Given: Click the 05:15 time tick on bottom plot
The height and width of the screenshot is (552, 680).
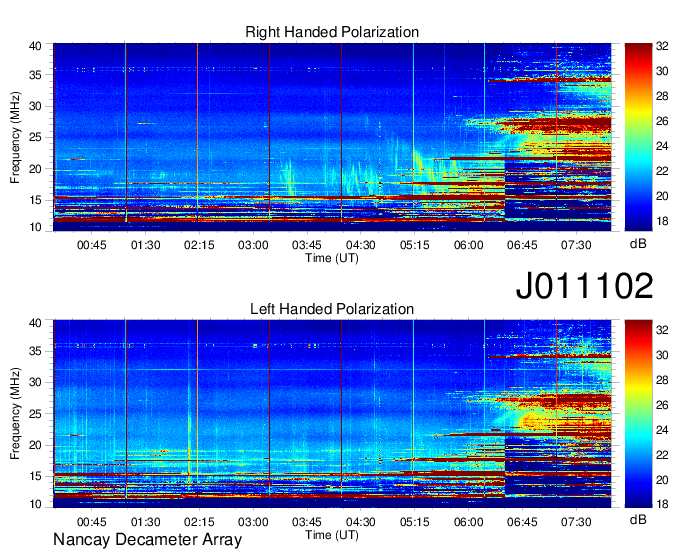Looking at the screenshot, I should 415,522.
